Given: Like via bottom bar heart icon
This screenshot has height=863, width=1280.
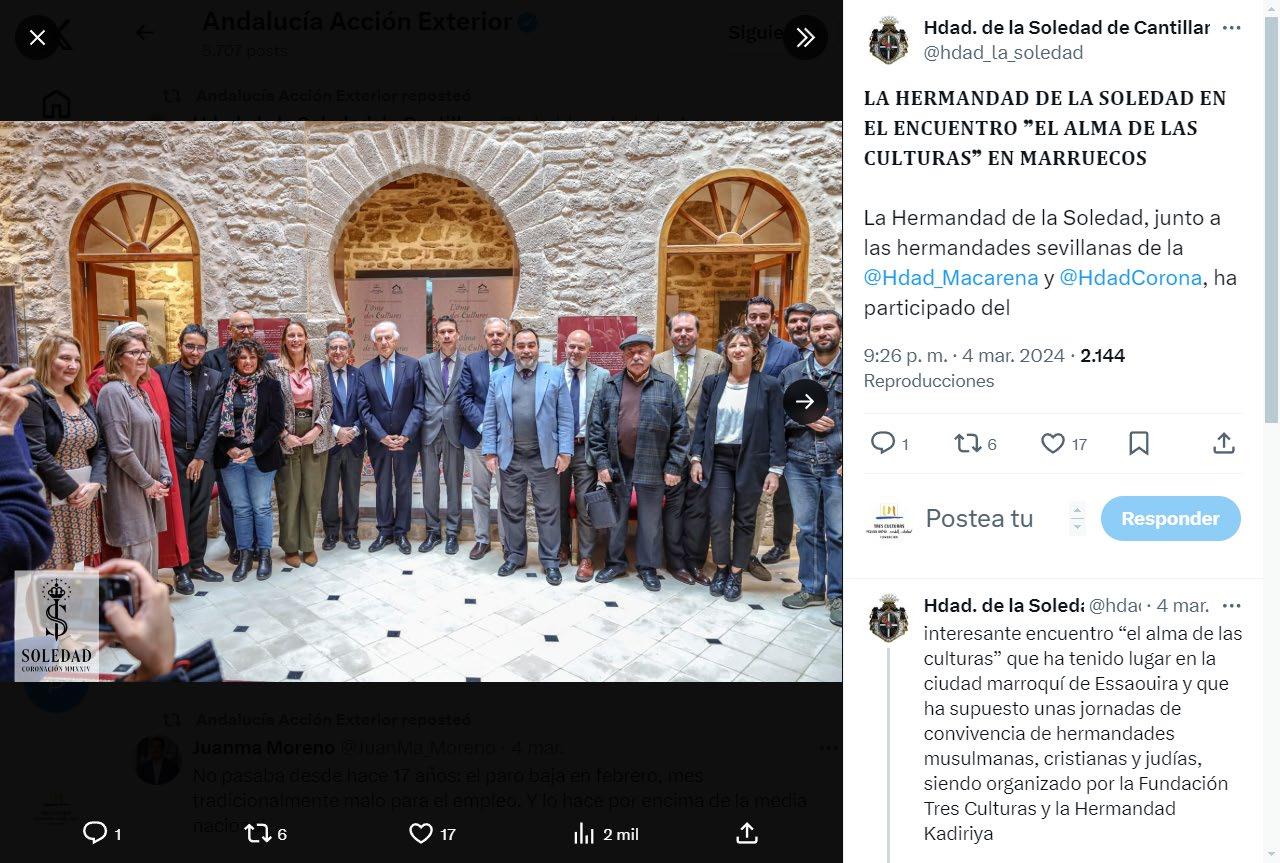Looking at the screenshot, I should tap(421, 833).
